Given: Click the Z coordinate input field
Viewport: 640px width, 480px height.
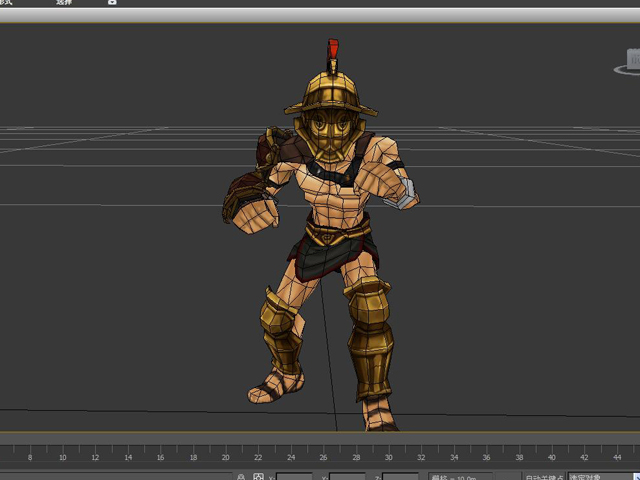Looking at the screenshot, I should point(400,477).
